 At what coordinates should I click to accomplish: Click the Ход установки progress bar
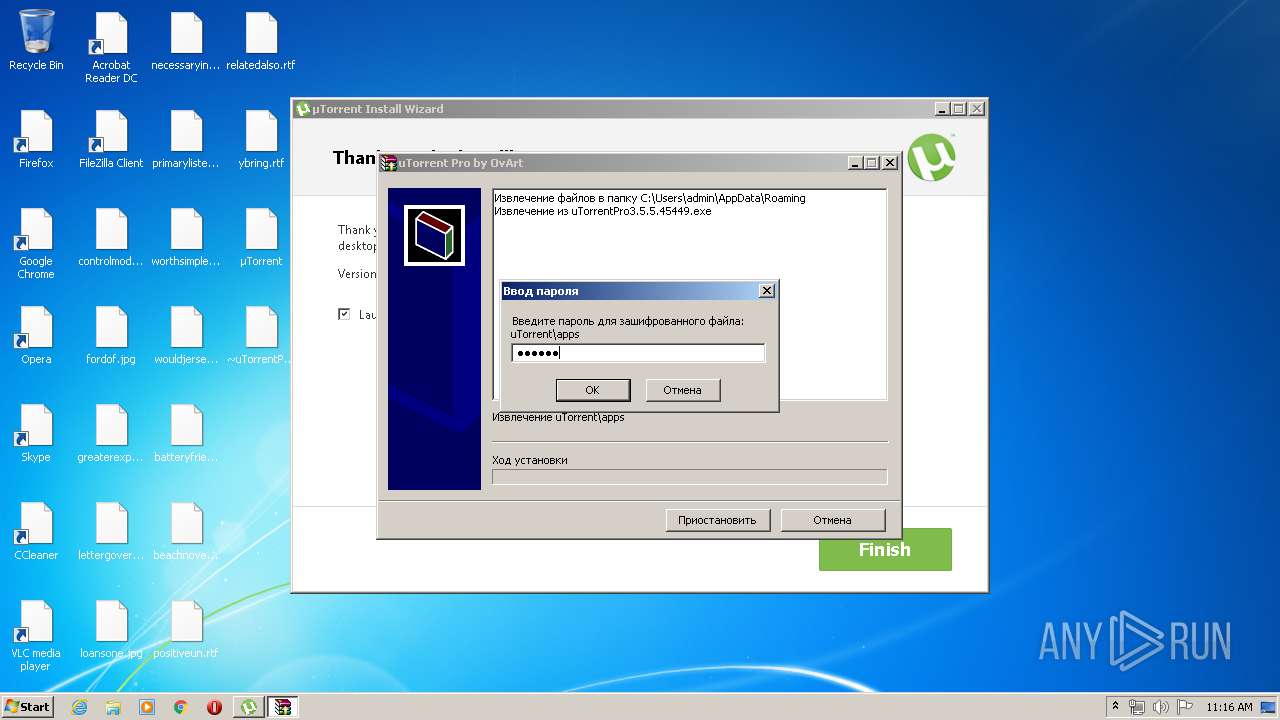point(690,477)
